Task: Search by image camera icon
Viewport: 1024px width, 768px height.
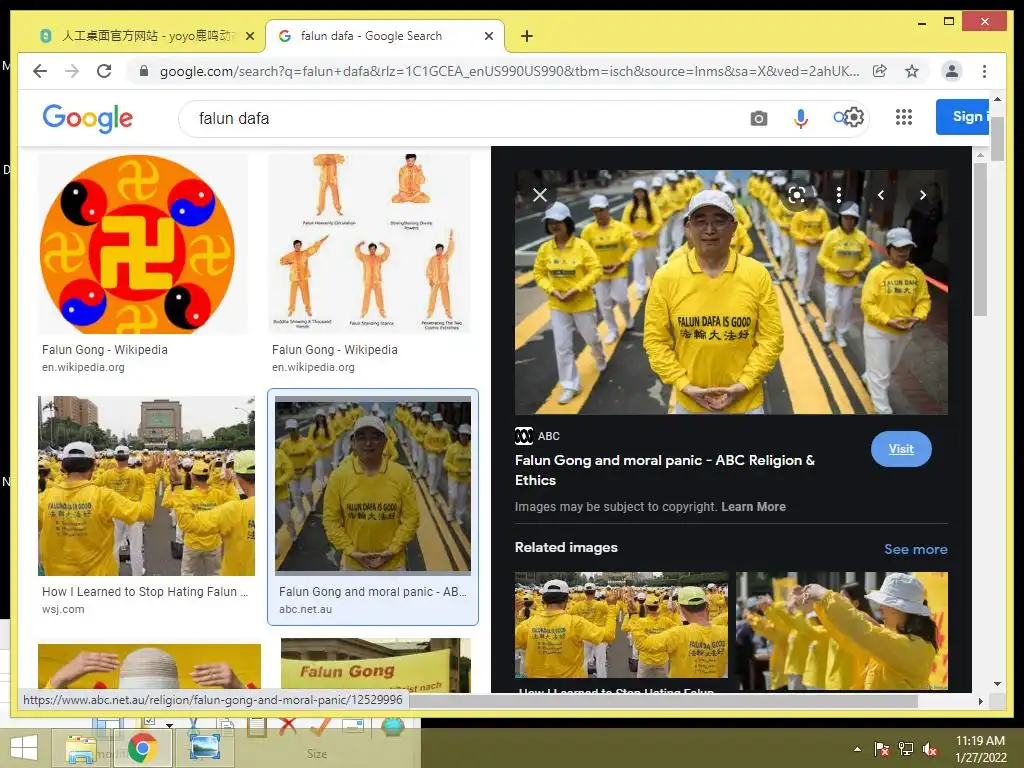Action: point(759,118)
